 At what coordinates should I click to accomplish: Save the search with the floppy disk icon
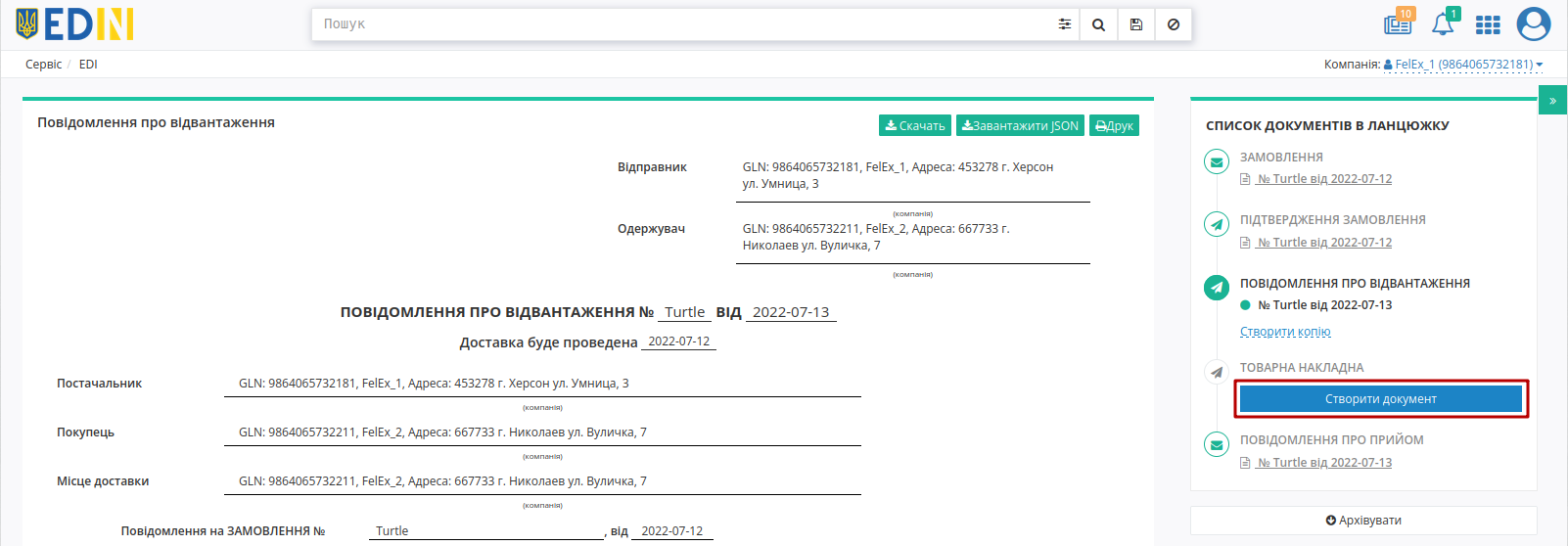tap(1135, 24)
